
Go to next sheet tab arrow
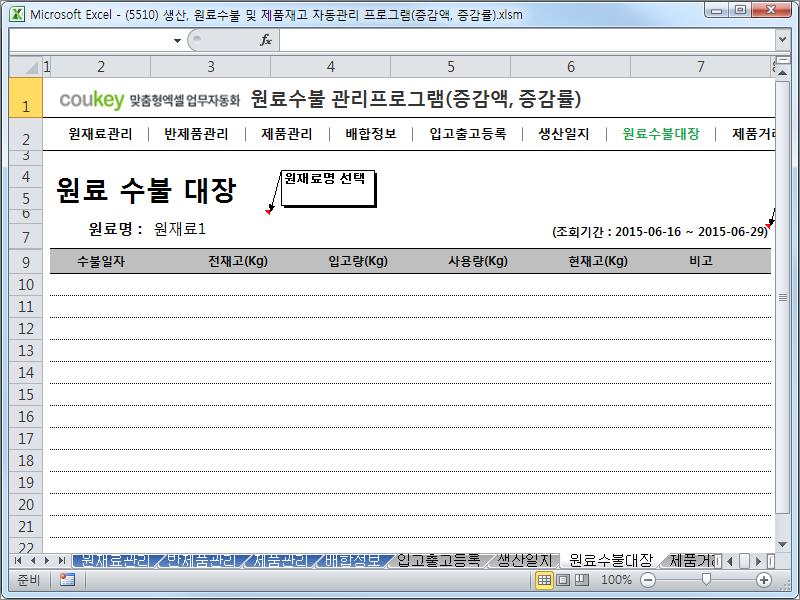(47, 561)
